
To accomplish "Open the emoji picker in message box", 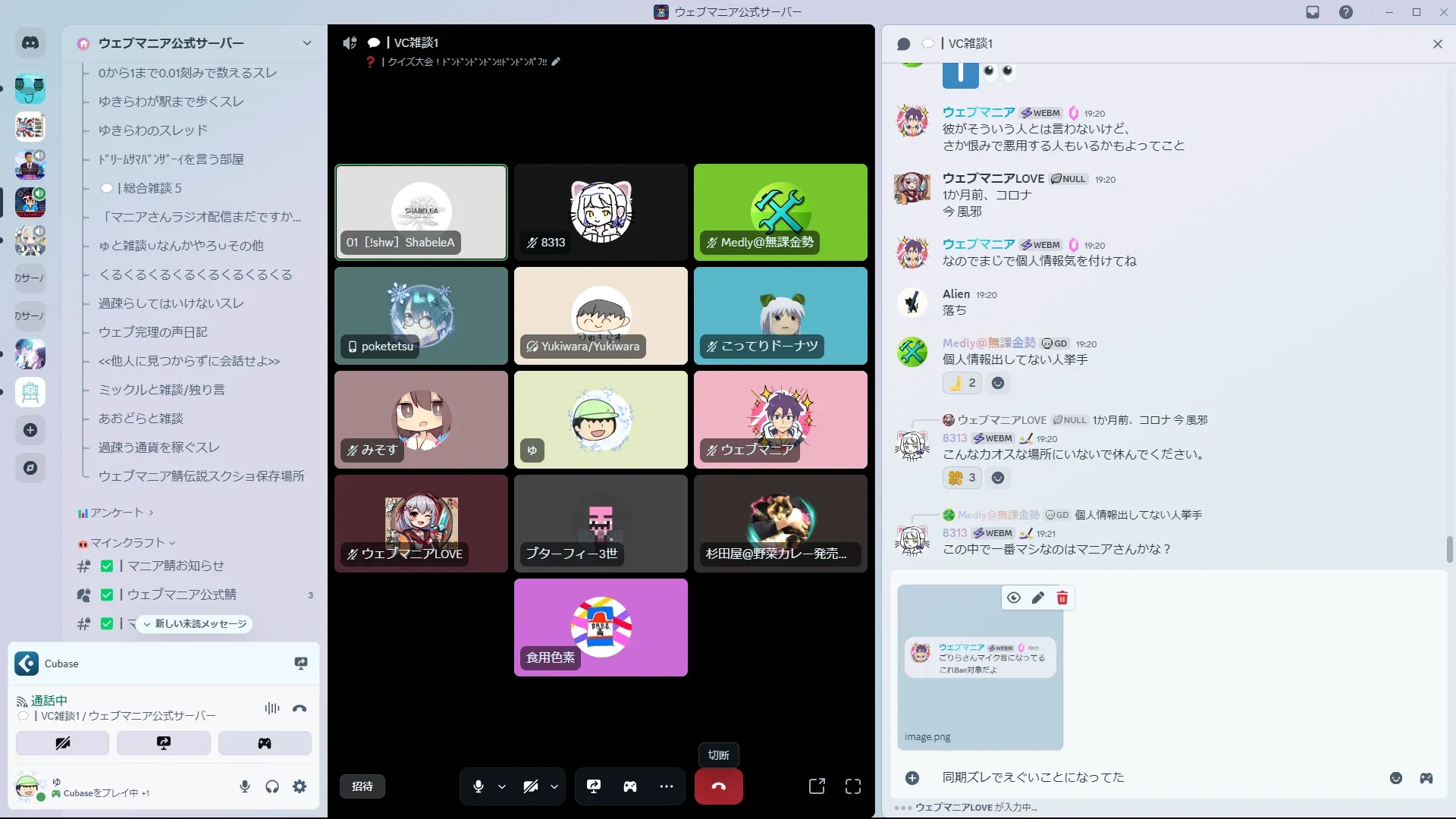I will [x=1395, y=778].
